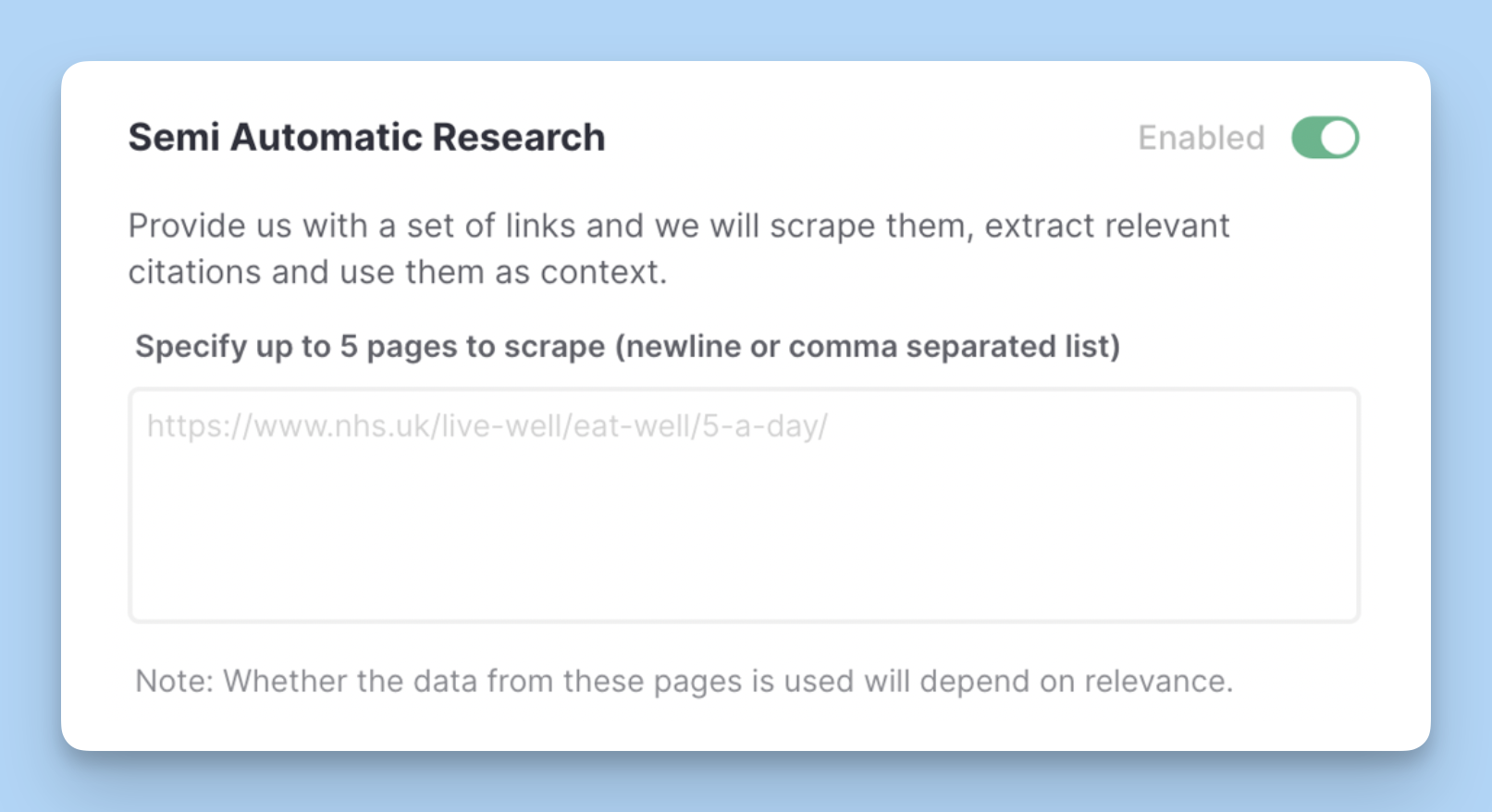The width and height of the screenshot is (1492, 812).
Task: Click the white knob of the green switch
Action: coord(1338,138)
